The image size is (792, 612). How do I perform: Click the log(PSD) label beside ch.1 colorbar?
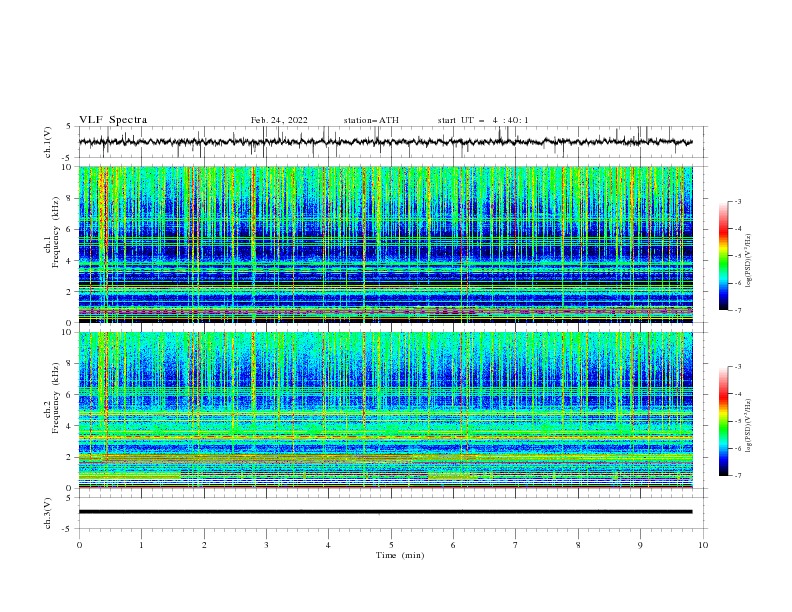749,261
